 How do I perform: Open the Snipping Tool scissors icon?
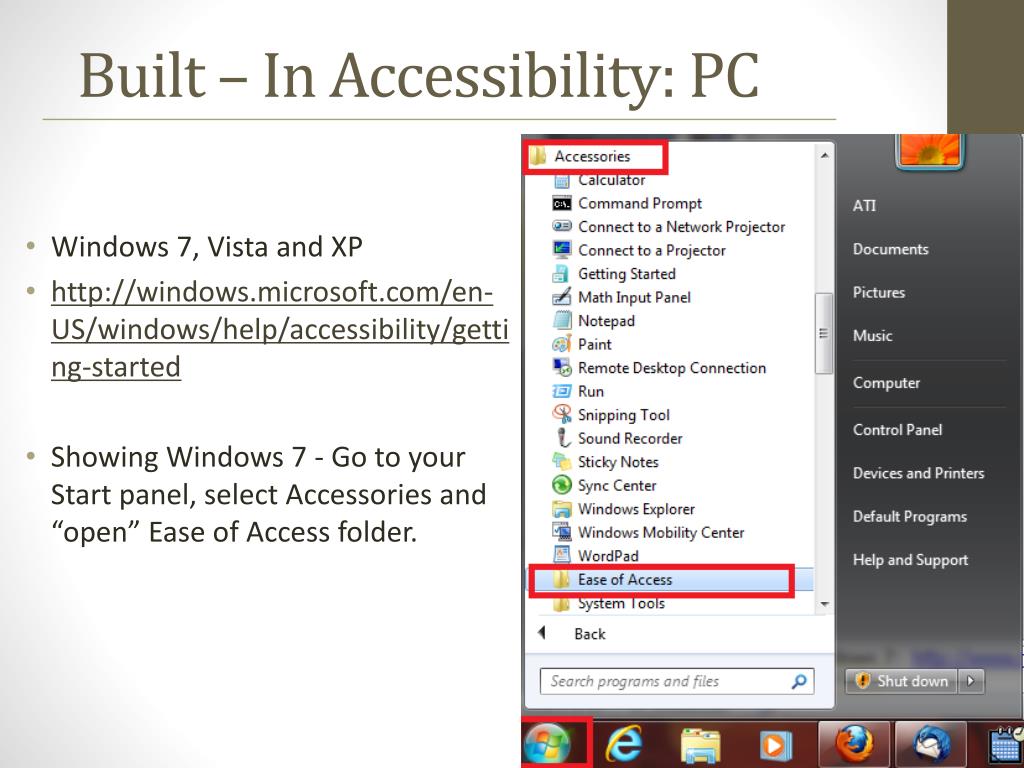562,414
